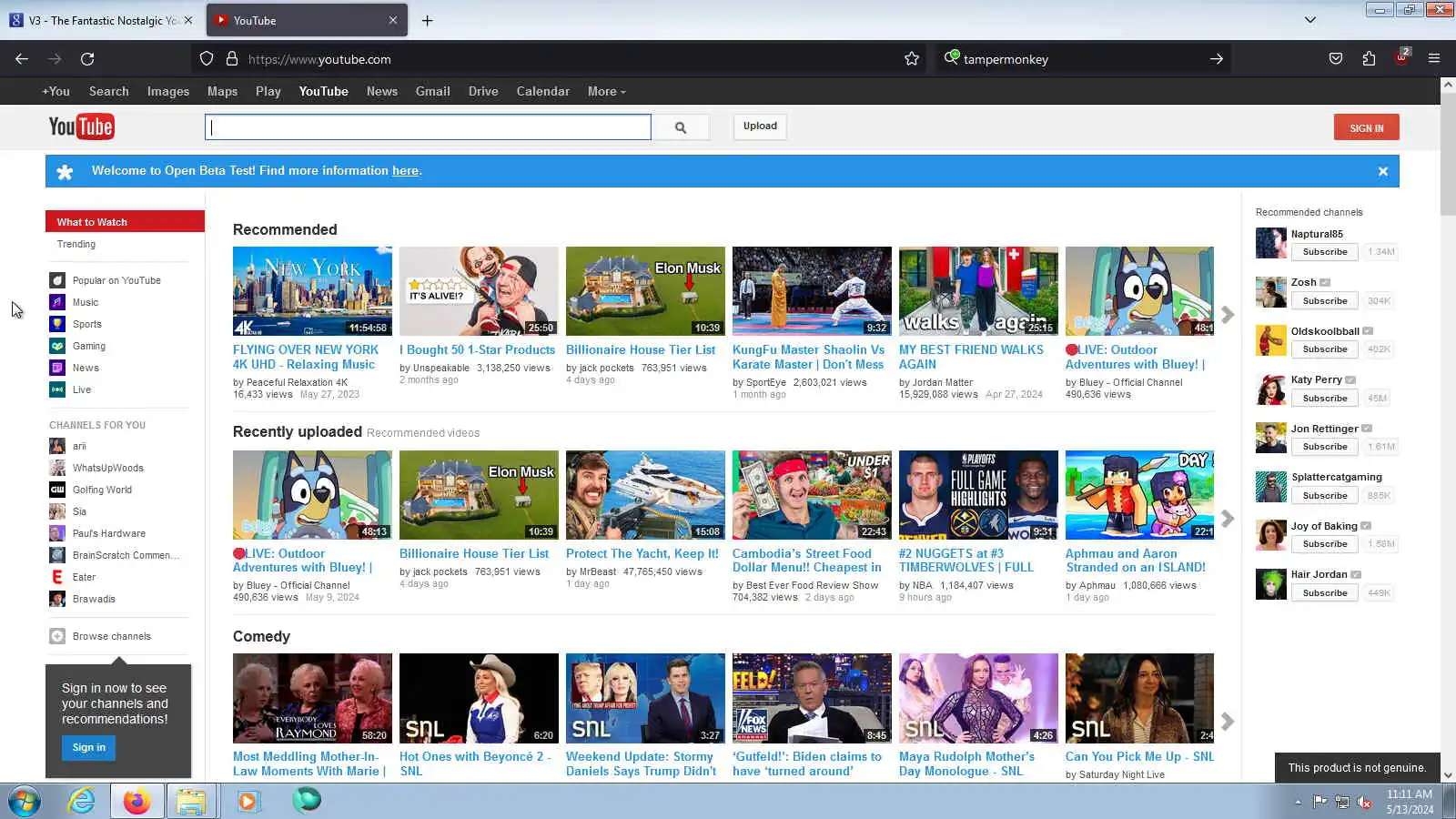Switch to the V3 Fantastic Nostalgic tab
Viewport: 1456px width, 819px height.
[102, 20]
